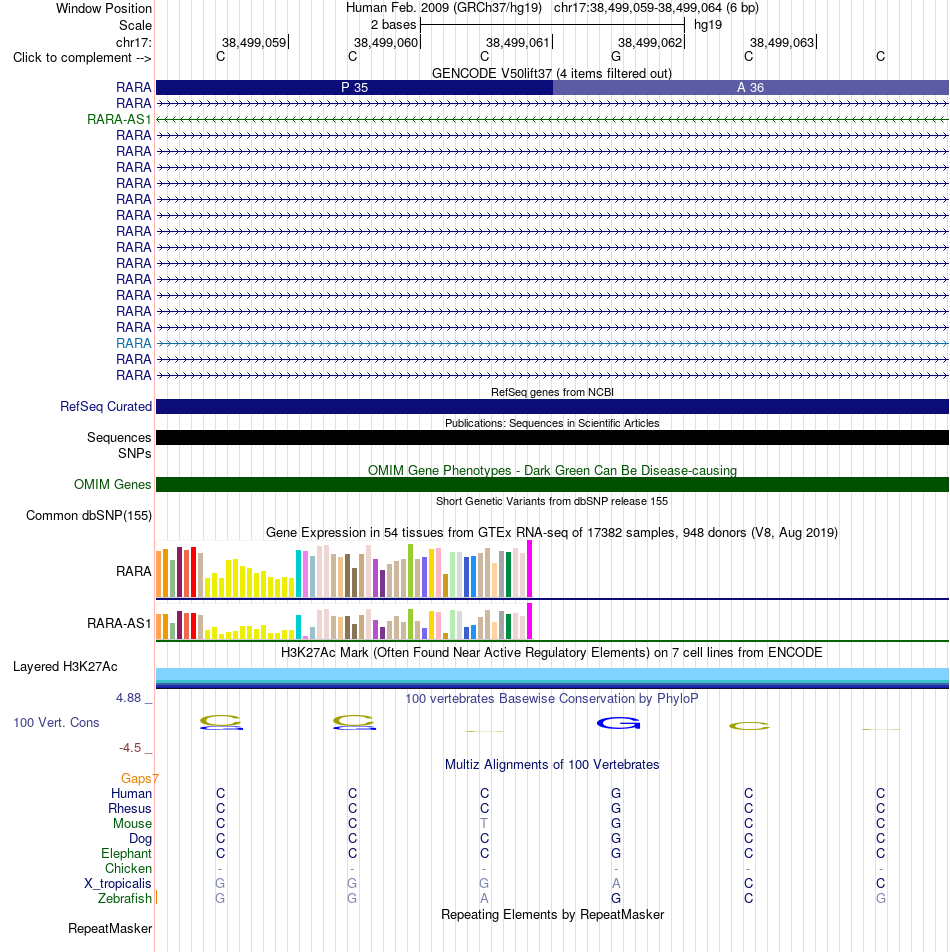Click the green RARA-AS1 gene track label
The width and height of the screenshot is (950, 952).
119,120
